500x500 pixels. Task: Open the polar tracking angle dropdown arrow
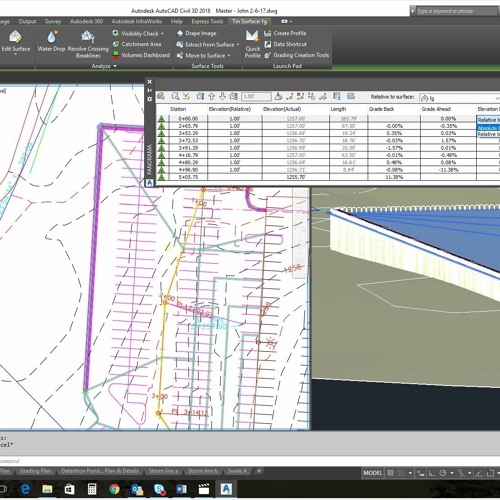click(x=452, y=473)
